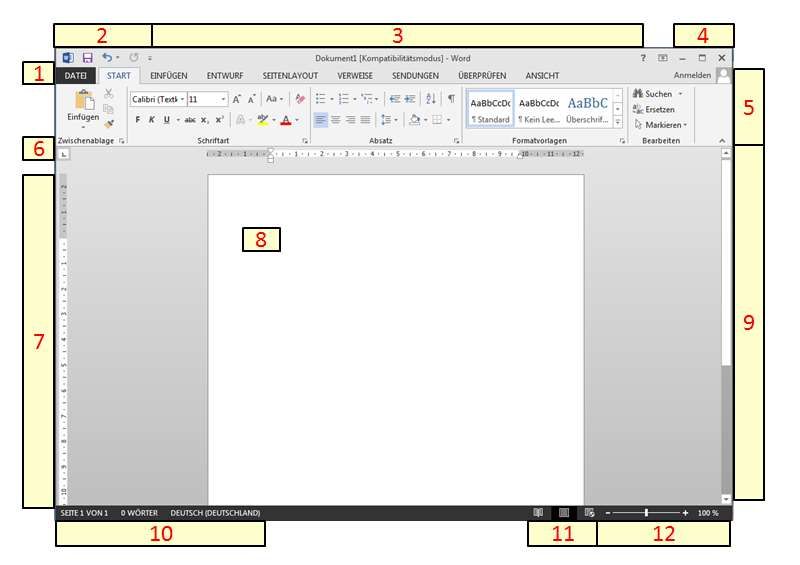Open the font size dropdown
The image size is (800, 565).
(223, 100)
